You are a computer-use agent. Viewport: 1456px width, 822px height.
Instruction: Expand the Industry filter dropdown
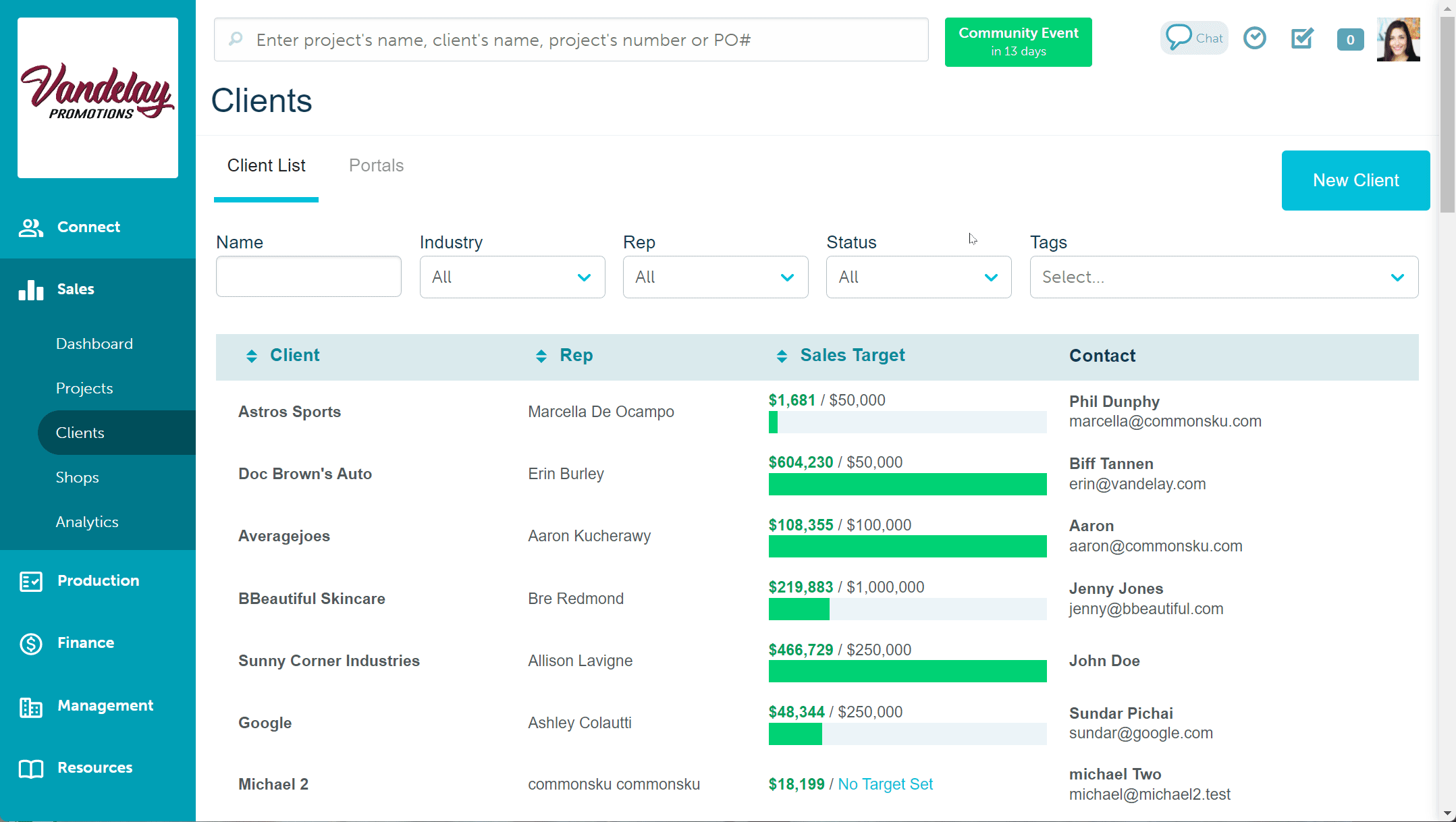[x=512, y=277]
